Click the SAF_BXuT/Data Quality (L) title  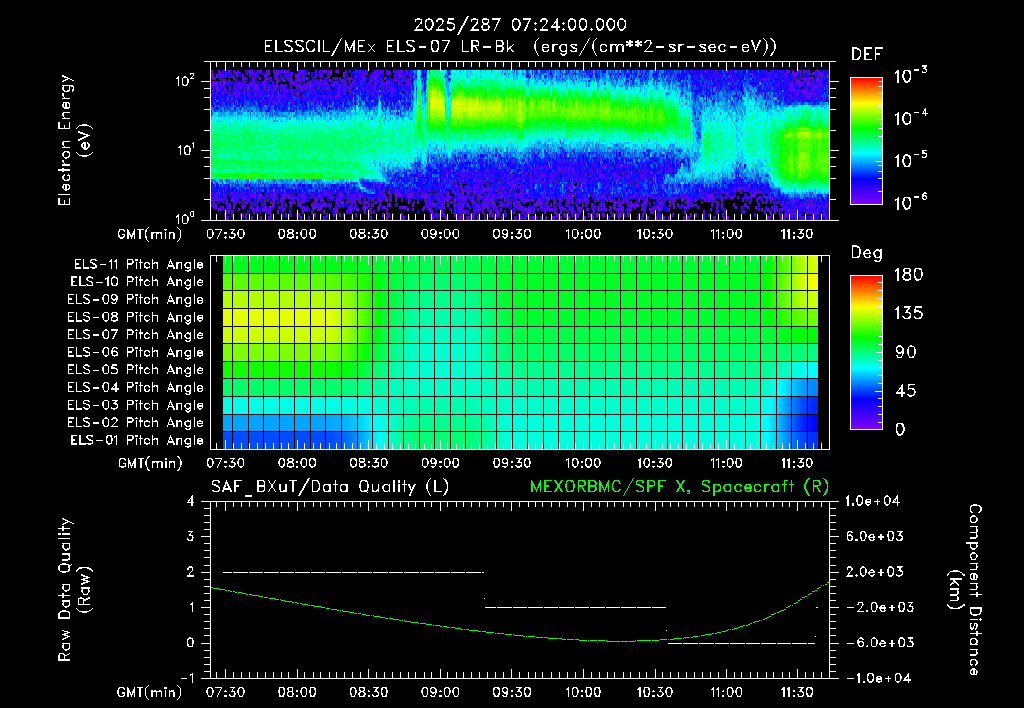[x=330, y=487]
